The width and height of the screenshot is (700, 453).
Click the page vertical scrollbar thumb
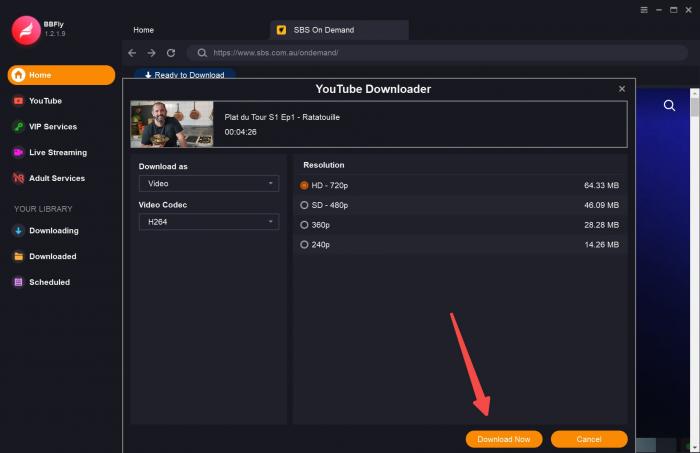click(695, 107)
